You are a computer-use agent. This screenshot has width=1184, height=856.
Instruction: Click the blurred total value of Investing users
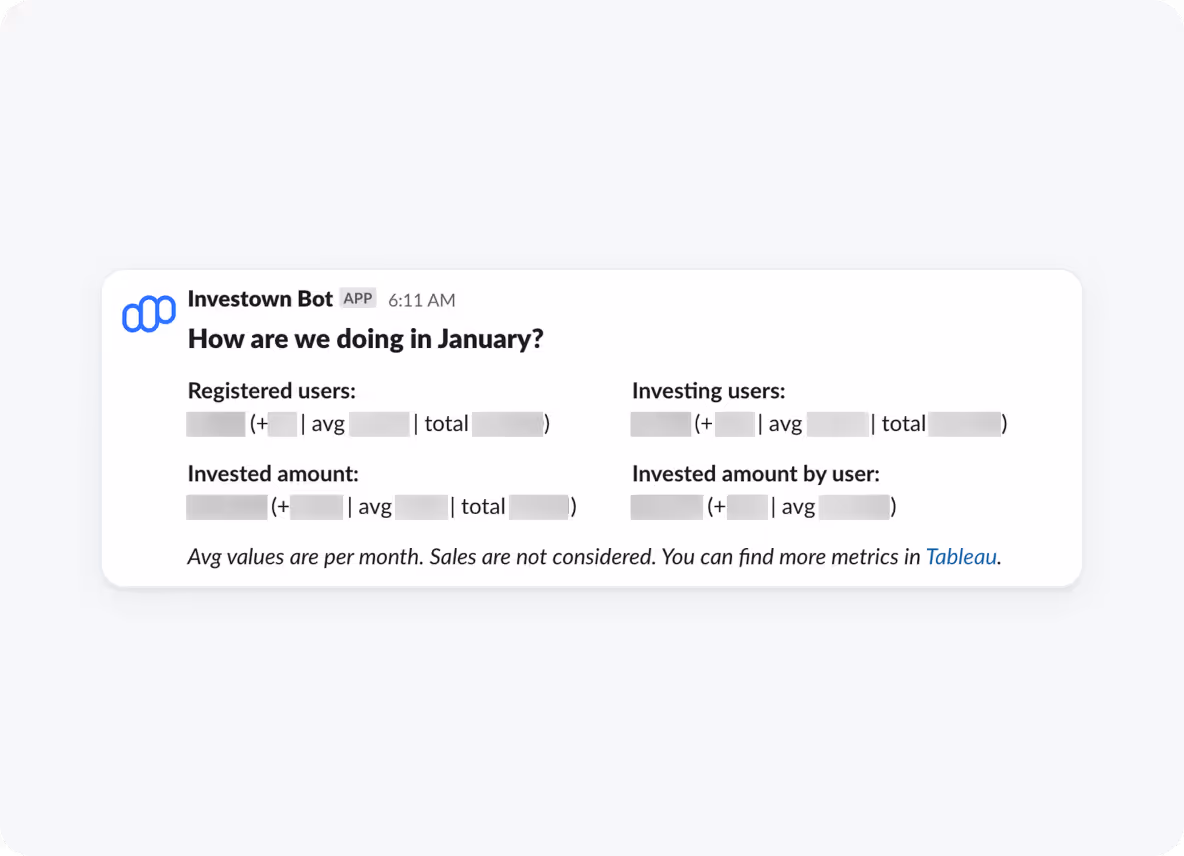pos(964,424)
